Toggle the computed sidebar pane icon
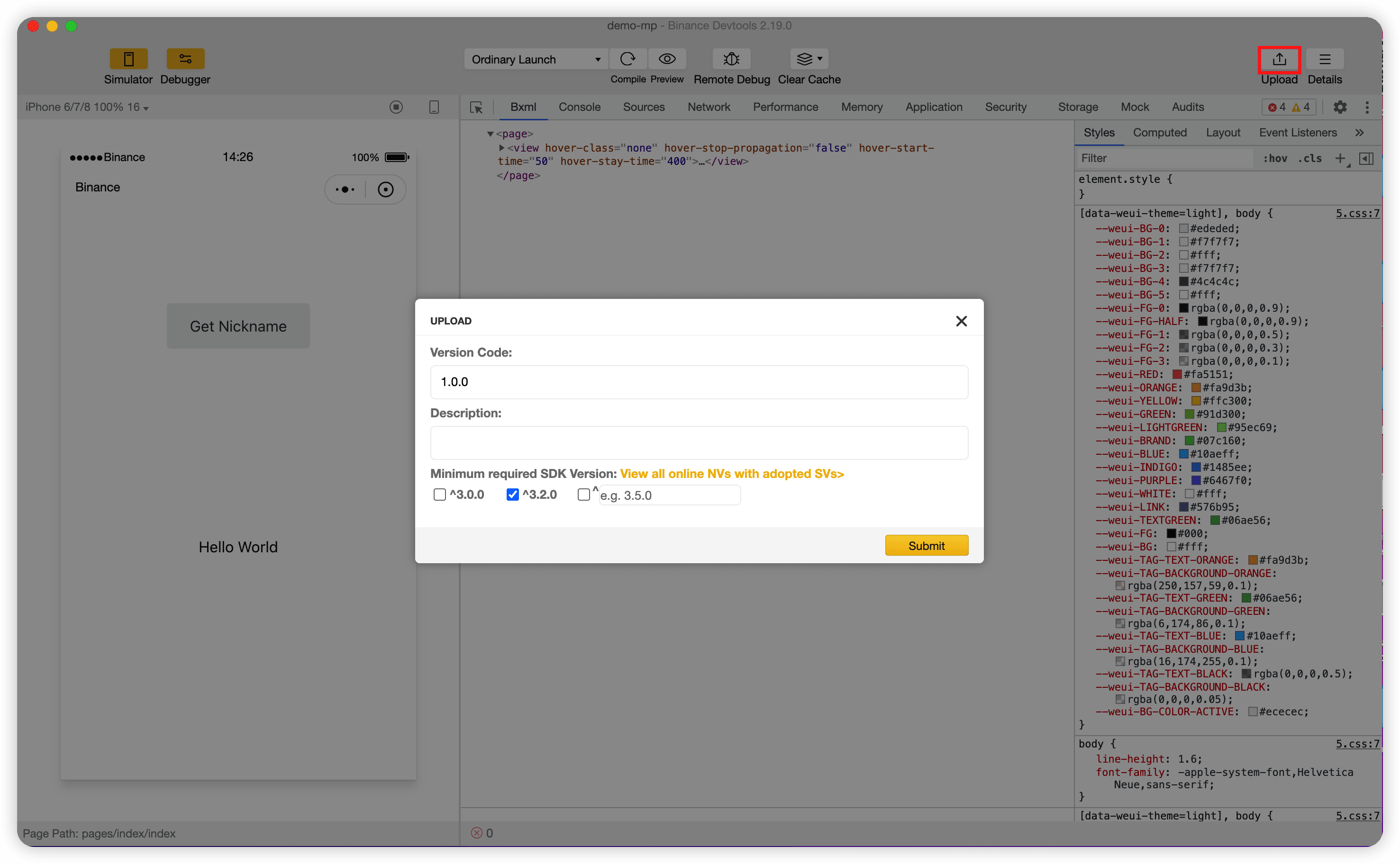1400x864 pixels. click(x=1366, y=158)
